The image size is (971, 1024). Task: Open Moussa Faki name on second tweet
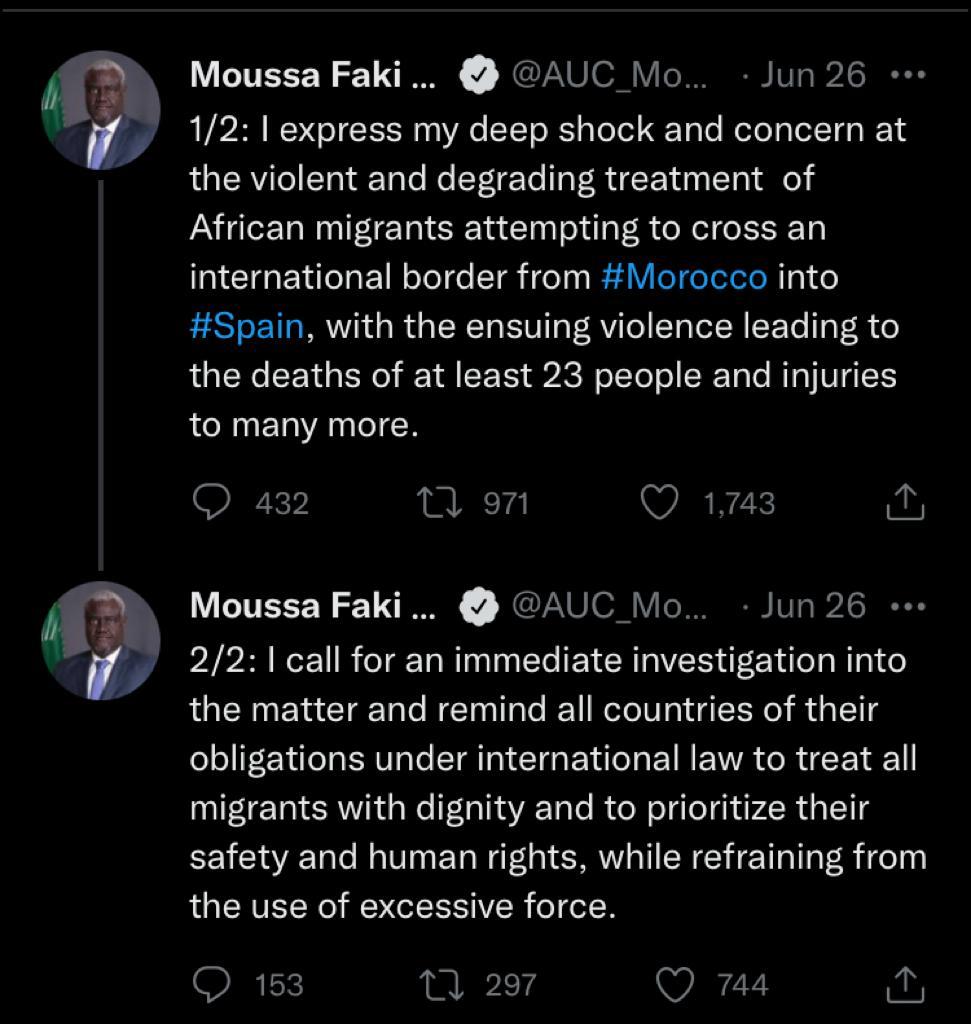click(312, 606)
